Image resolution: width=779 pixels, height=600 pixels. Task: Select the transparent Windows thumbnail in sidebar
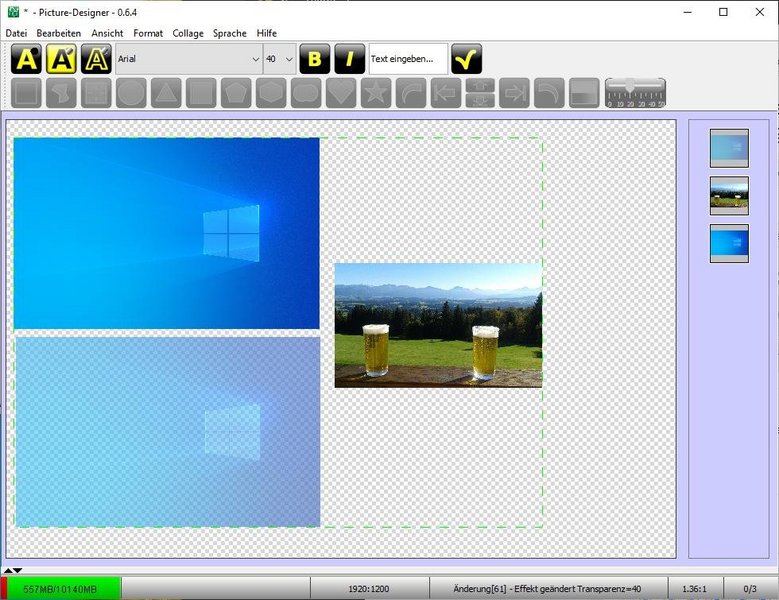click(x=729, y=149)
